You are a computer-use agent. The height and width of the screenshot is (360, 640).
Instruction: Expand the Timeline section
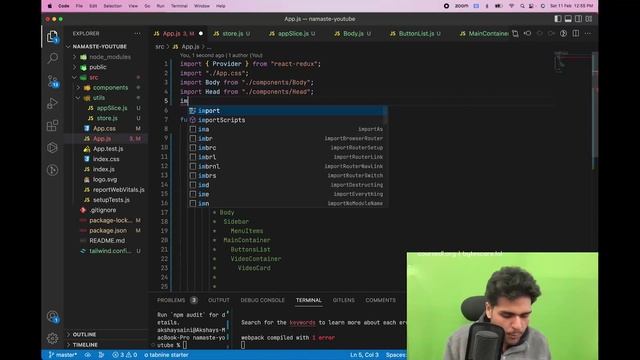[106, 344]
